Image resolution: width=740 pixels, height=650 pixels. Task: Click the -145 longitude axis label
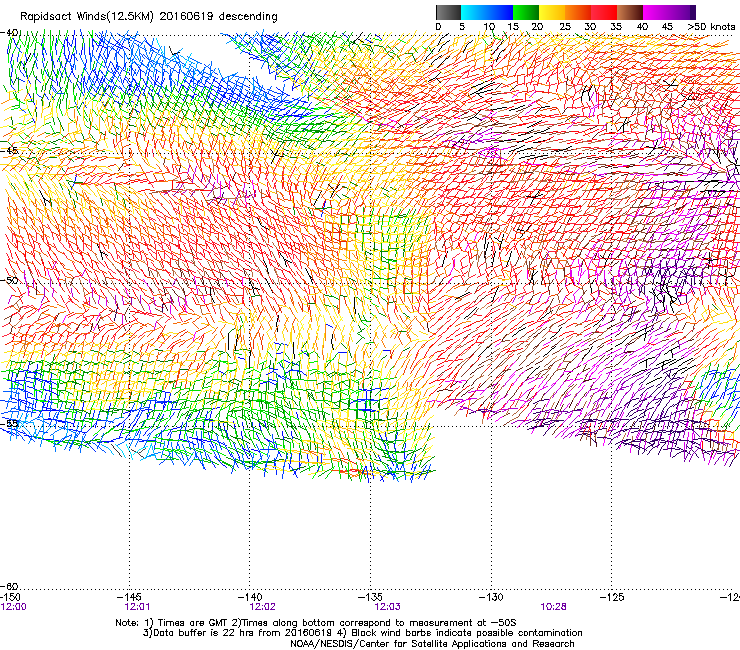click(129, 597)
